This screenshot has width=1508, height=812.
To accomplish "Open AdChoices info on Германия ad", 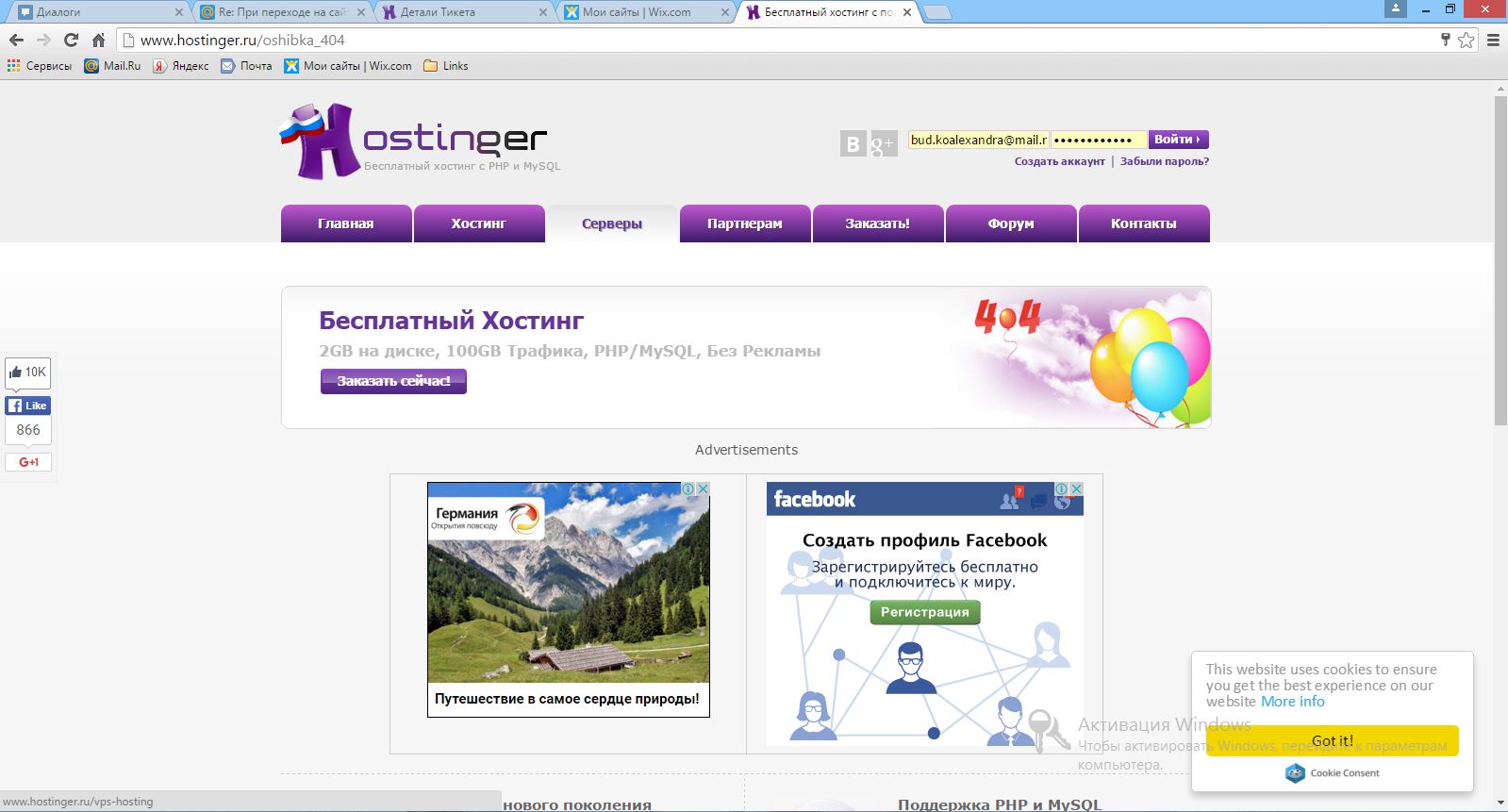I will click(x=689, y=489).
